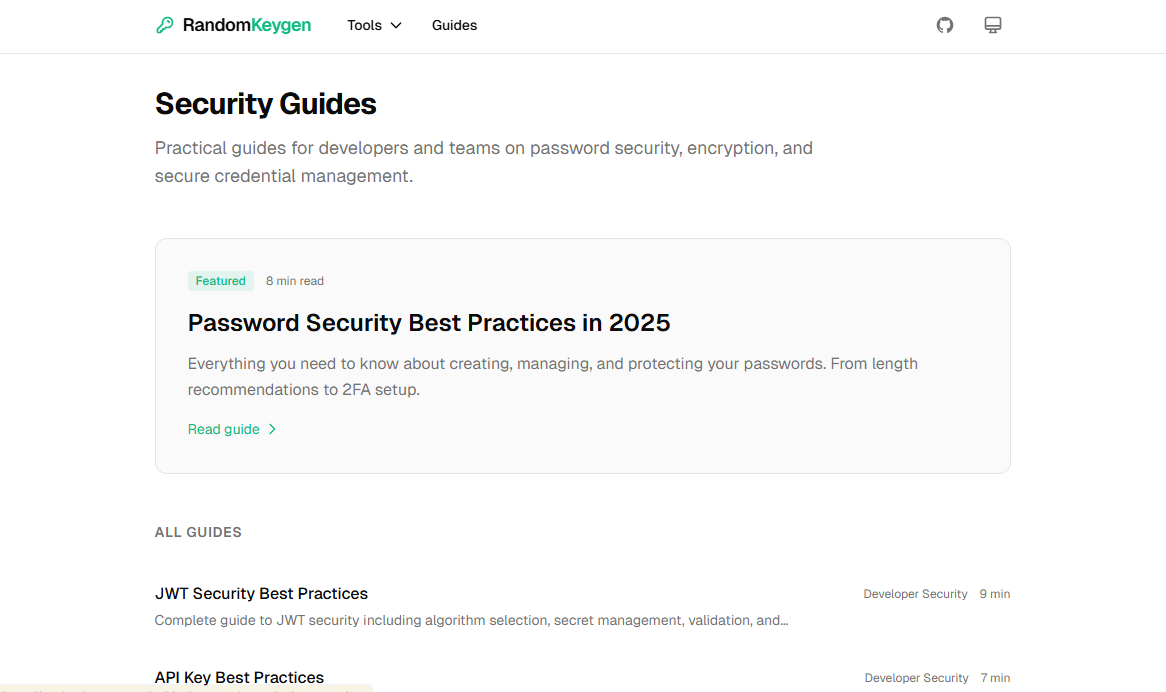Click the Read guide link
Image resolution: width=1166 pixels, height=692 pixels.
(x=224, y=429)
